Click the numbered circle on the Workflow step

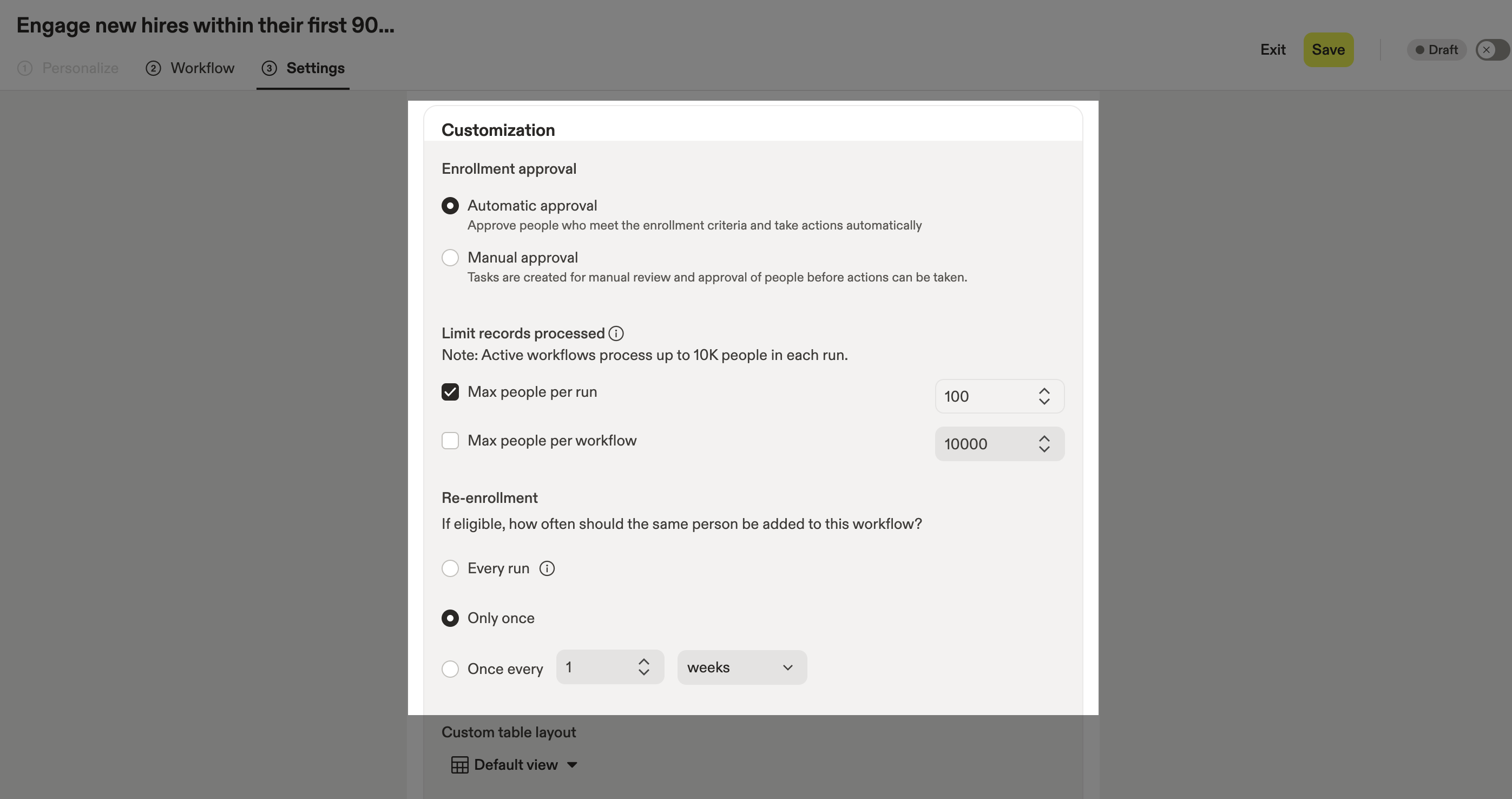(153, 68)
